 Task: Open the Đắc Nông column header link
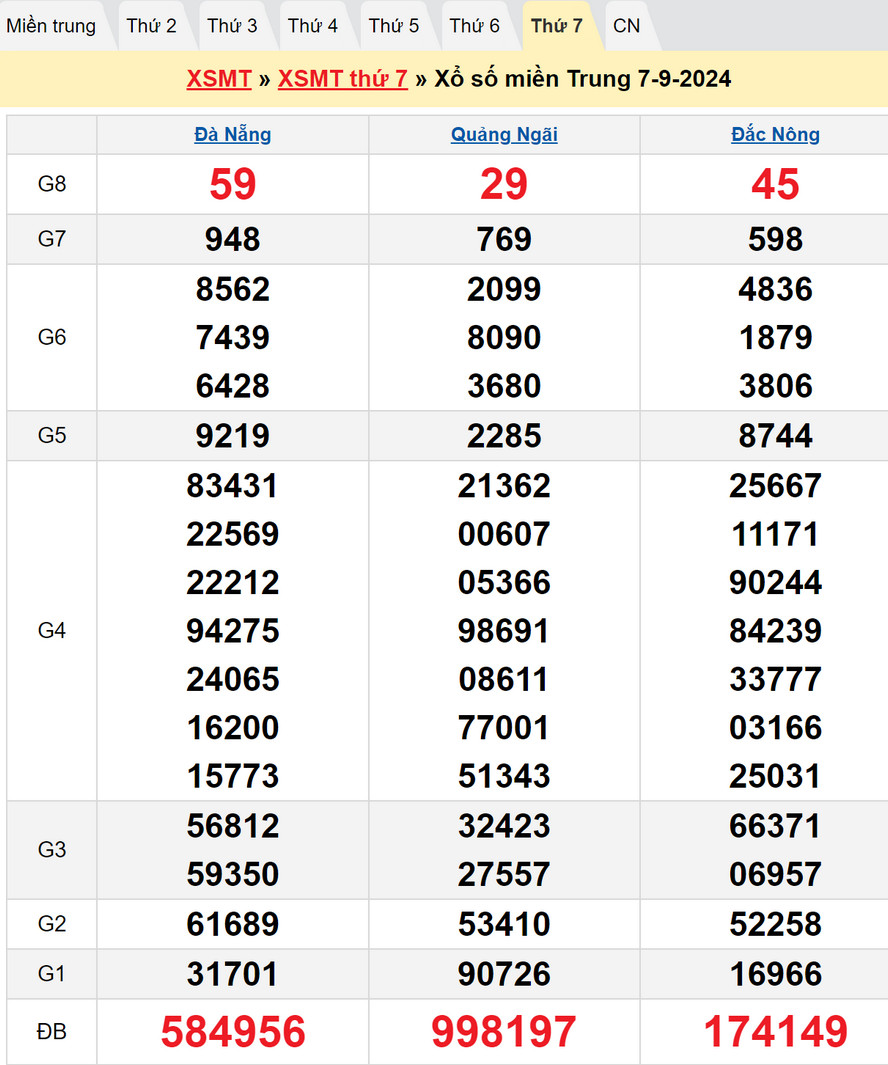pos(775,135)
